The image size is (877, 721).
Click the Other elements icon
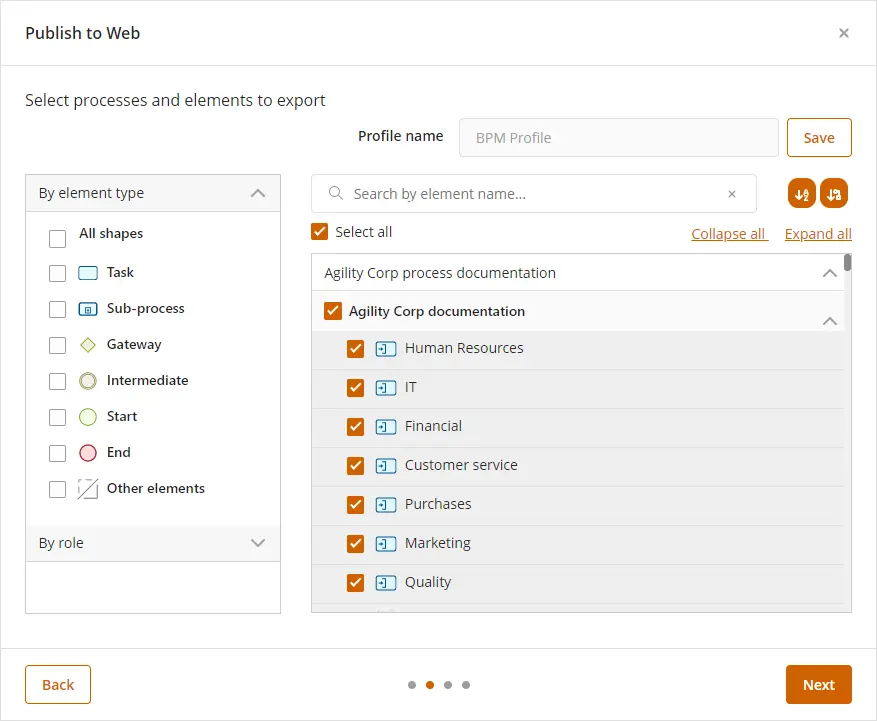[x=88, y=489]
